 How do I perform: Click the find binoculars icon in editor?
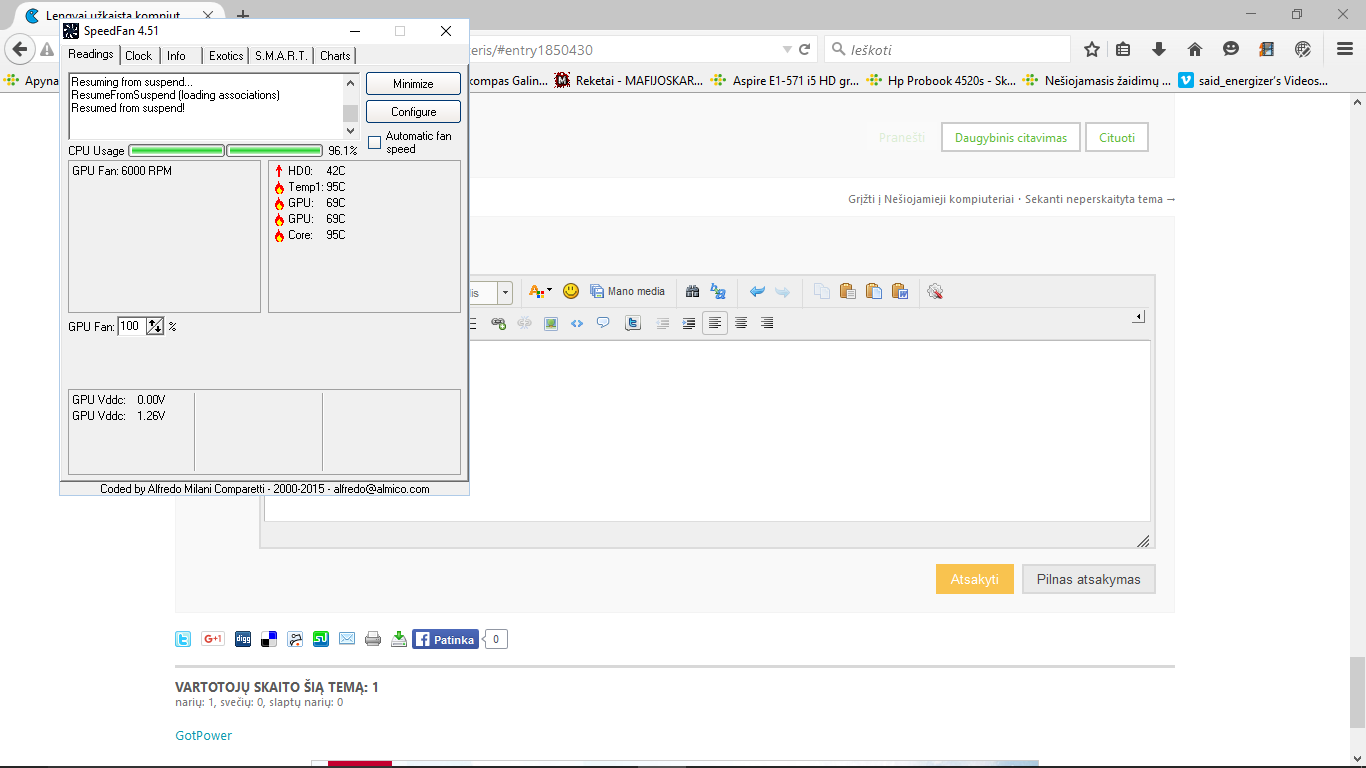point(692,291)
